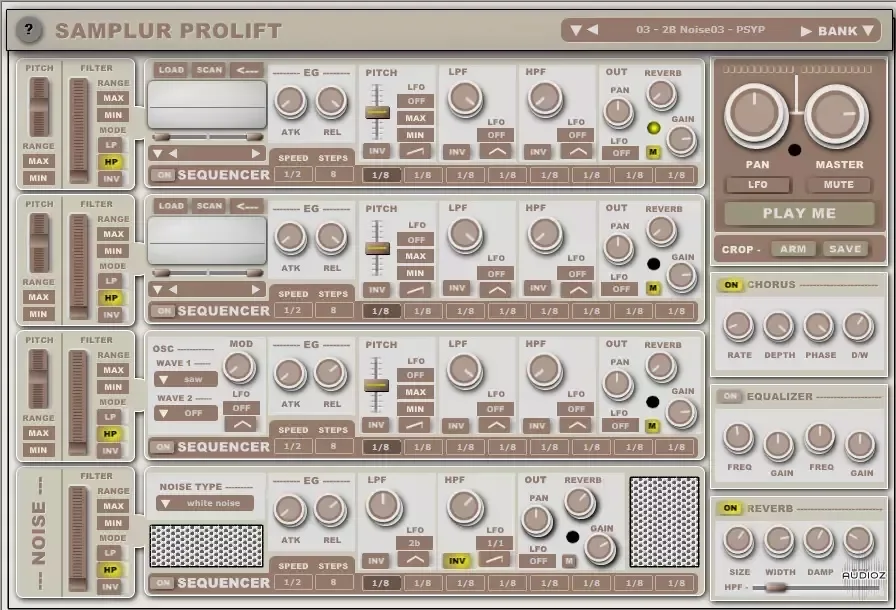The width and height of the screenshot is (896, 610).
Task: Toggle HP filter mode in first row
Action: point(111,162)
